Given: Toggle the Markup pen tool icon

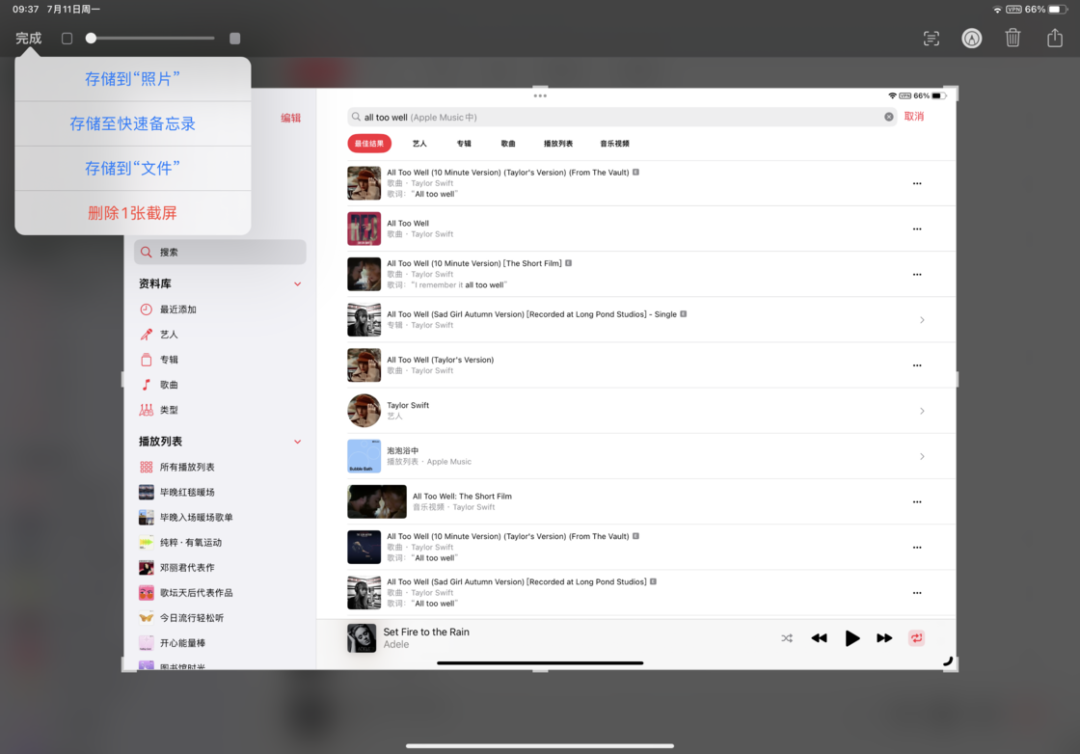Looking at the screenshot, I should click(x=972, y=39).
